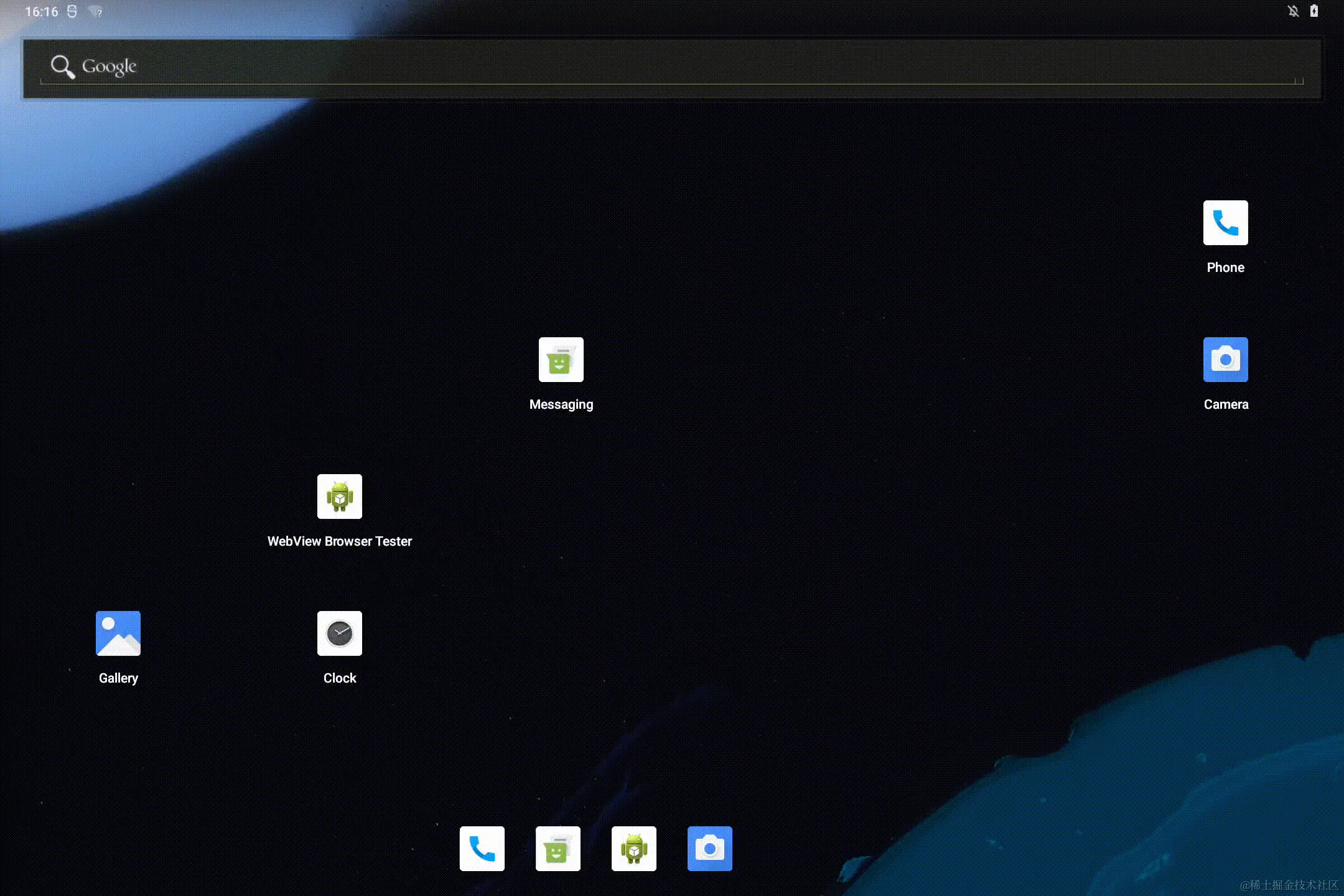Tap the Messaging app label text
Screen dimensions: 1344x896
[560, 404]
